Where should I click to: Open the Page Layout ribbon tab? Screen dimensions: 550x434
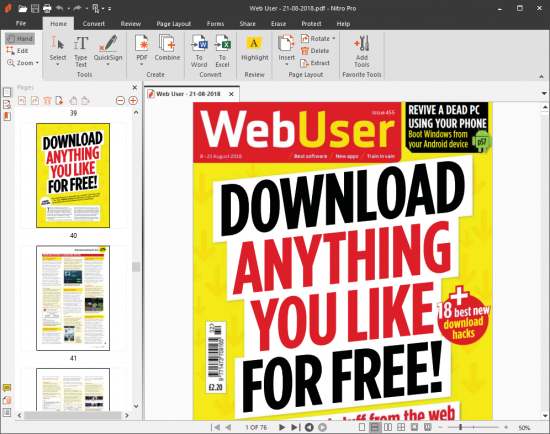pos(174,24)
